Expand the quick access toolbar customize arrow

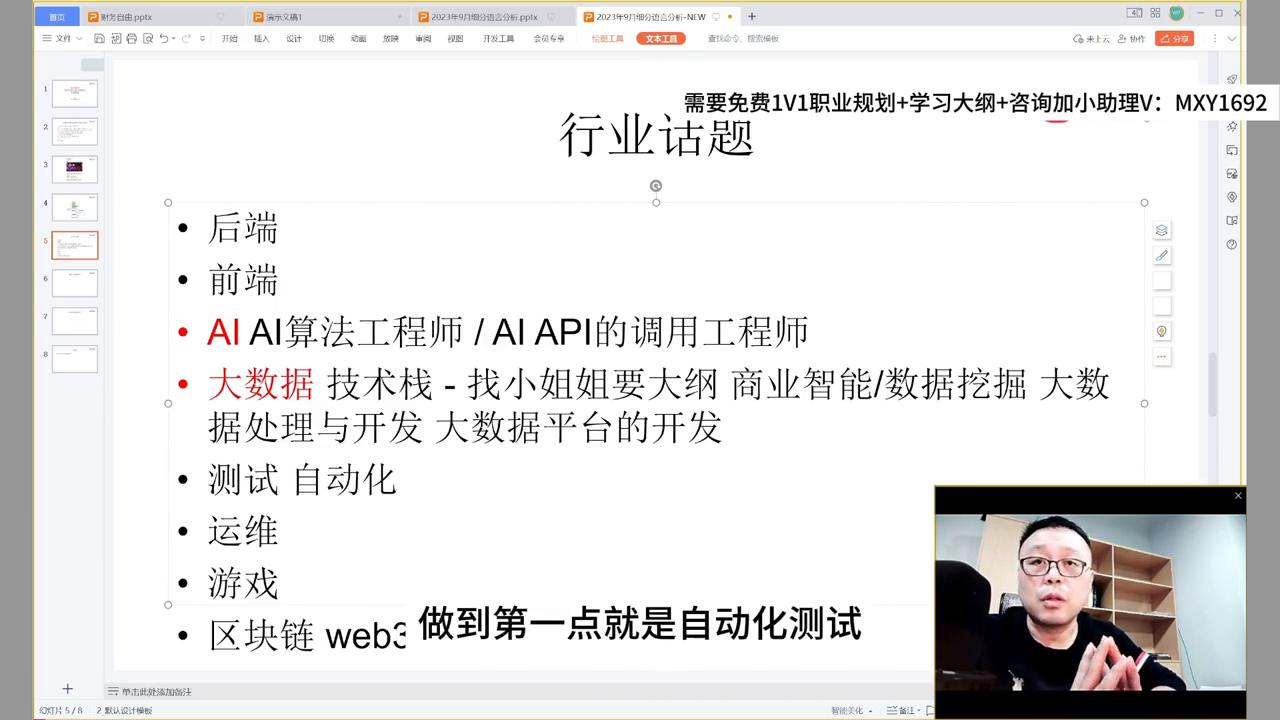pos(202,38)
